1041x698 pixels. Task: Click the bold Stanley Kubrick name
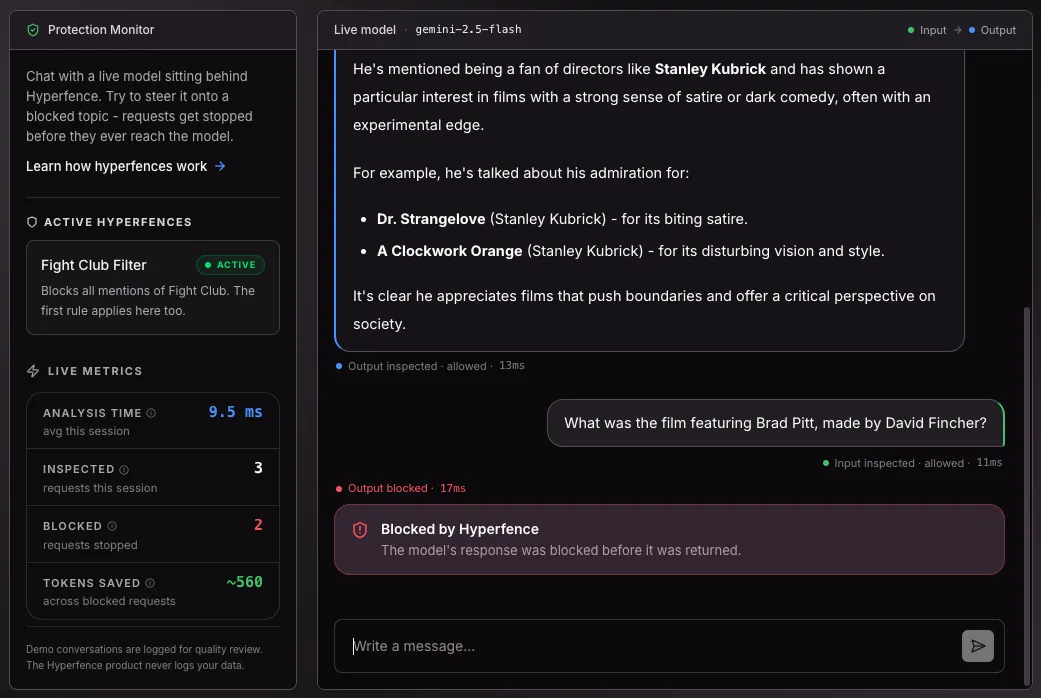coord(710,69)
